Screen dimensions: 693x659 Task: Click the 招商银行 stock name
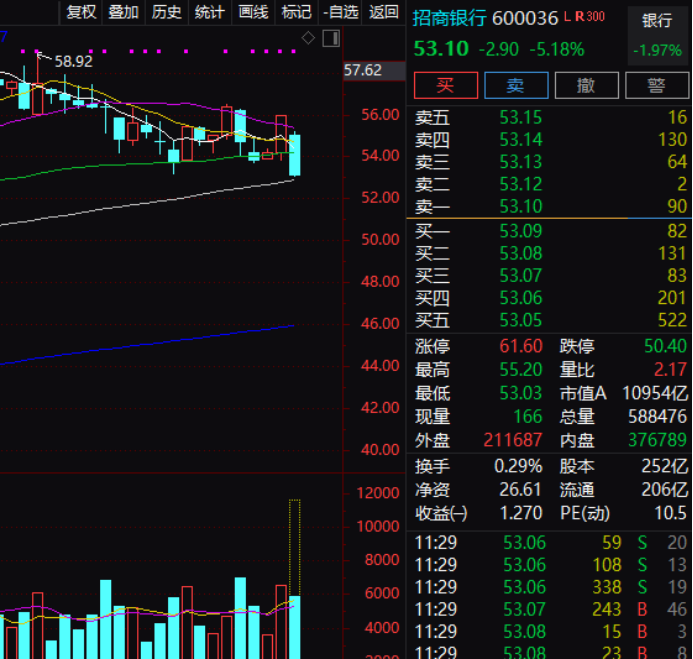coord(450,18)
